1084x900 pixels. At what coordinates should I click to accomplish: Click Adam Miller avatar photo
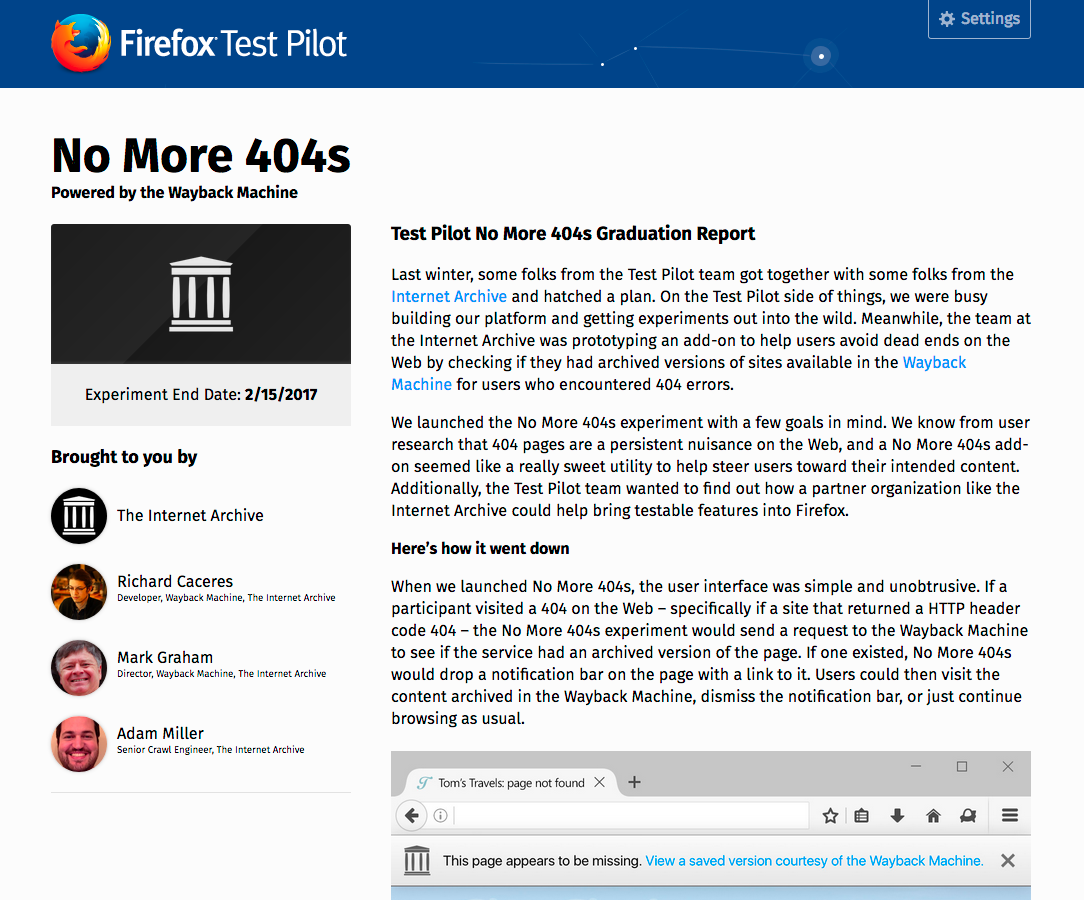pyautogui.click(x=79, y=744)
